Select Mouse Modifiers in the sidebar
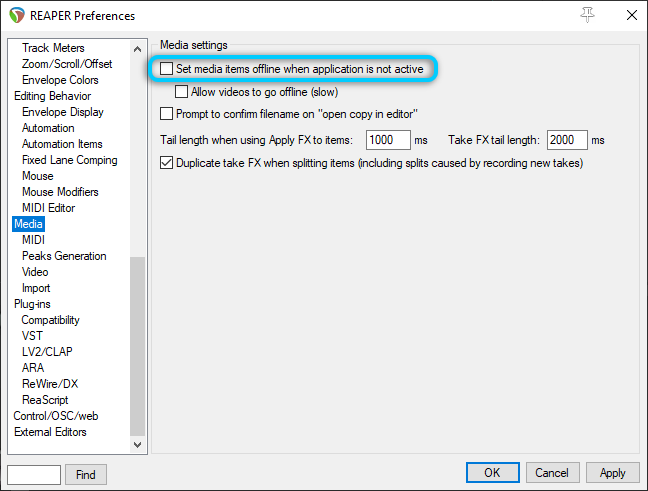The image size is (648, 491). (60, 192)
